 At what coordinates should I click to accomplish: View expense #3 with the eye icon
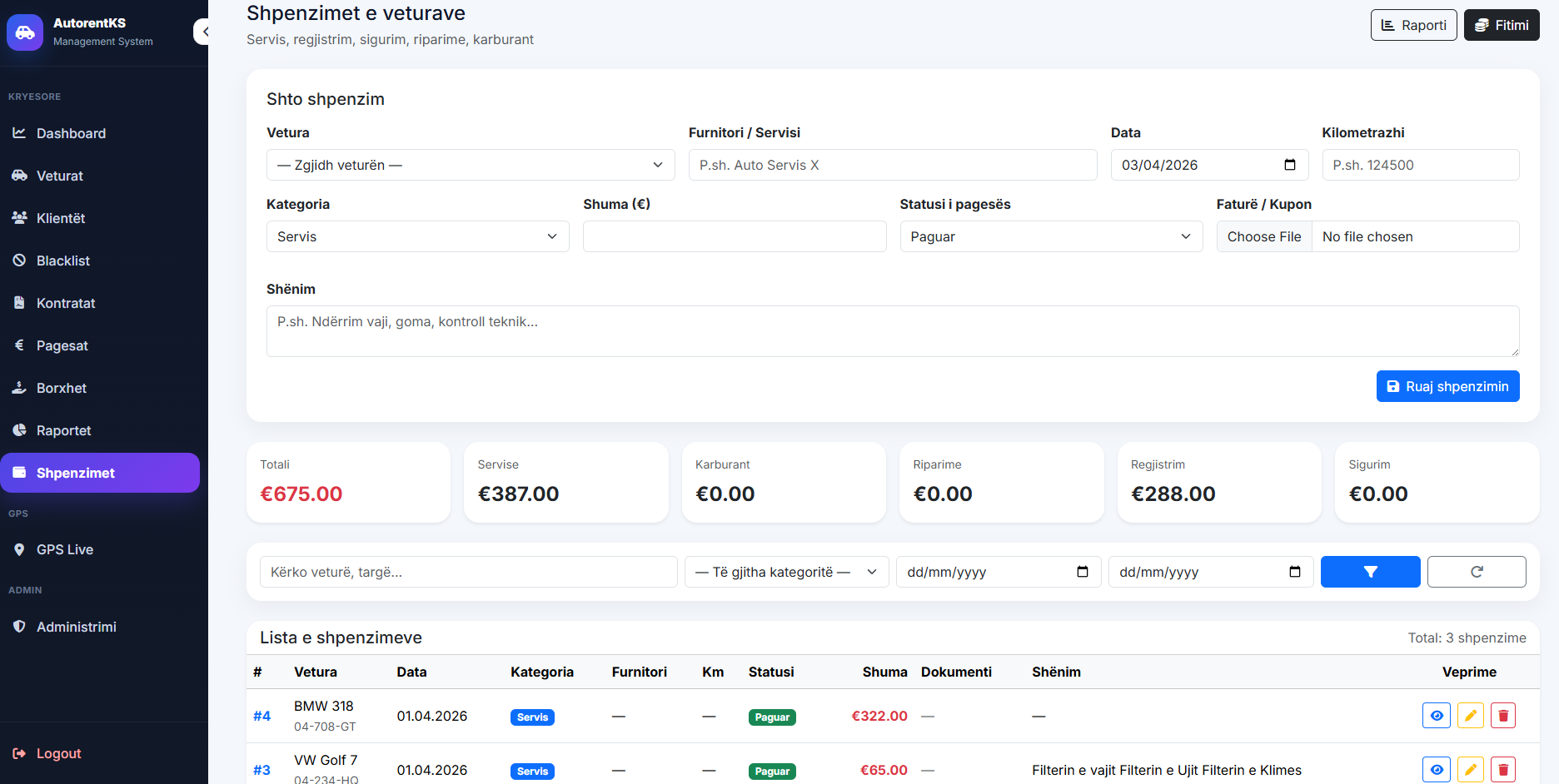coord(1437,770)
